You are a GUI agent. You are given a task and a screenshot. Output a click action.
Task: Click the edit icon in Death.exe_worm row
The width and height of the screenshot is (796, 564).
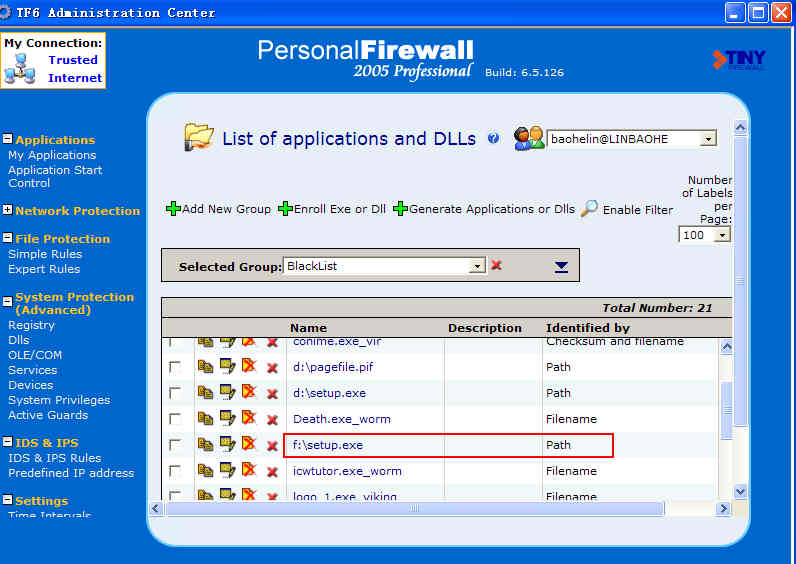point(227,418)
